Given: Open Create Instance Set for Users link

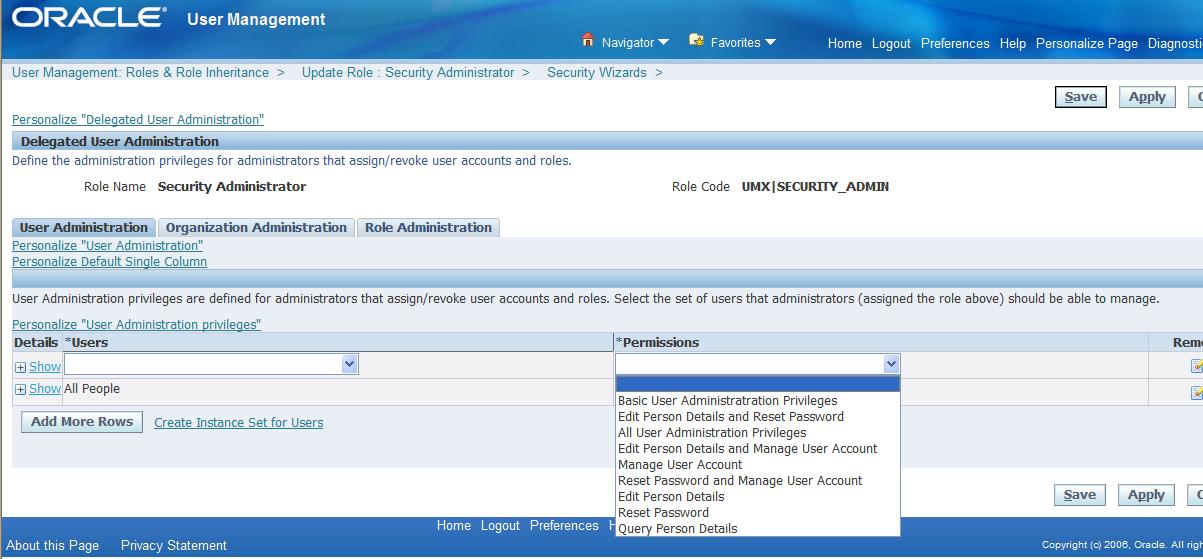Looking at the screenshot, I should click(239, 422).
